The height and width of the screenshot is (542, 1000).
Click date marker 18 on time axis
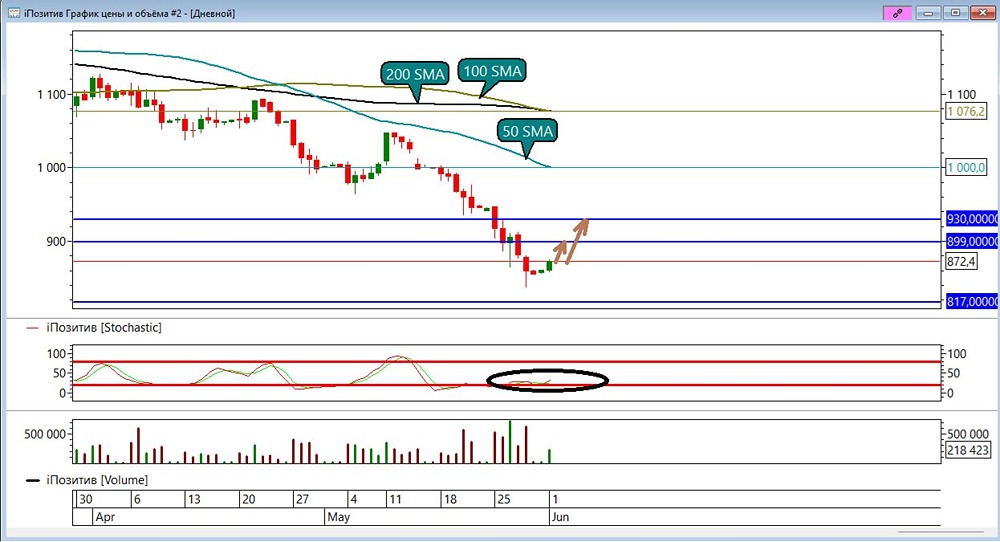pos(450,499)
